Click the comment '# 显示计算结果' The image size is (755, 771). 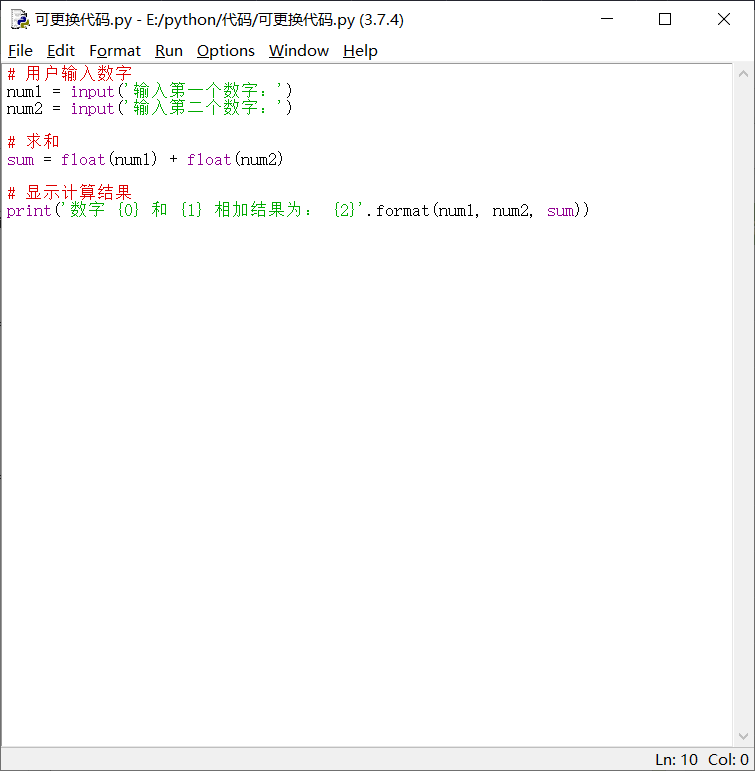(69, 192)
